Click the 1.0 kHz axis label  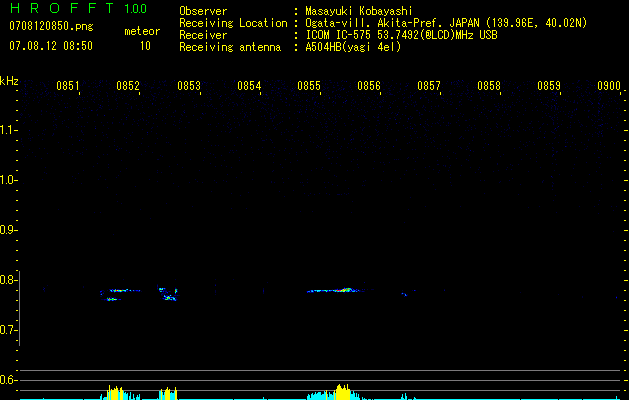[8, 180]
